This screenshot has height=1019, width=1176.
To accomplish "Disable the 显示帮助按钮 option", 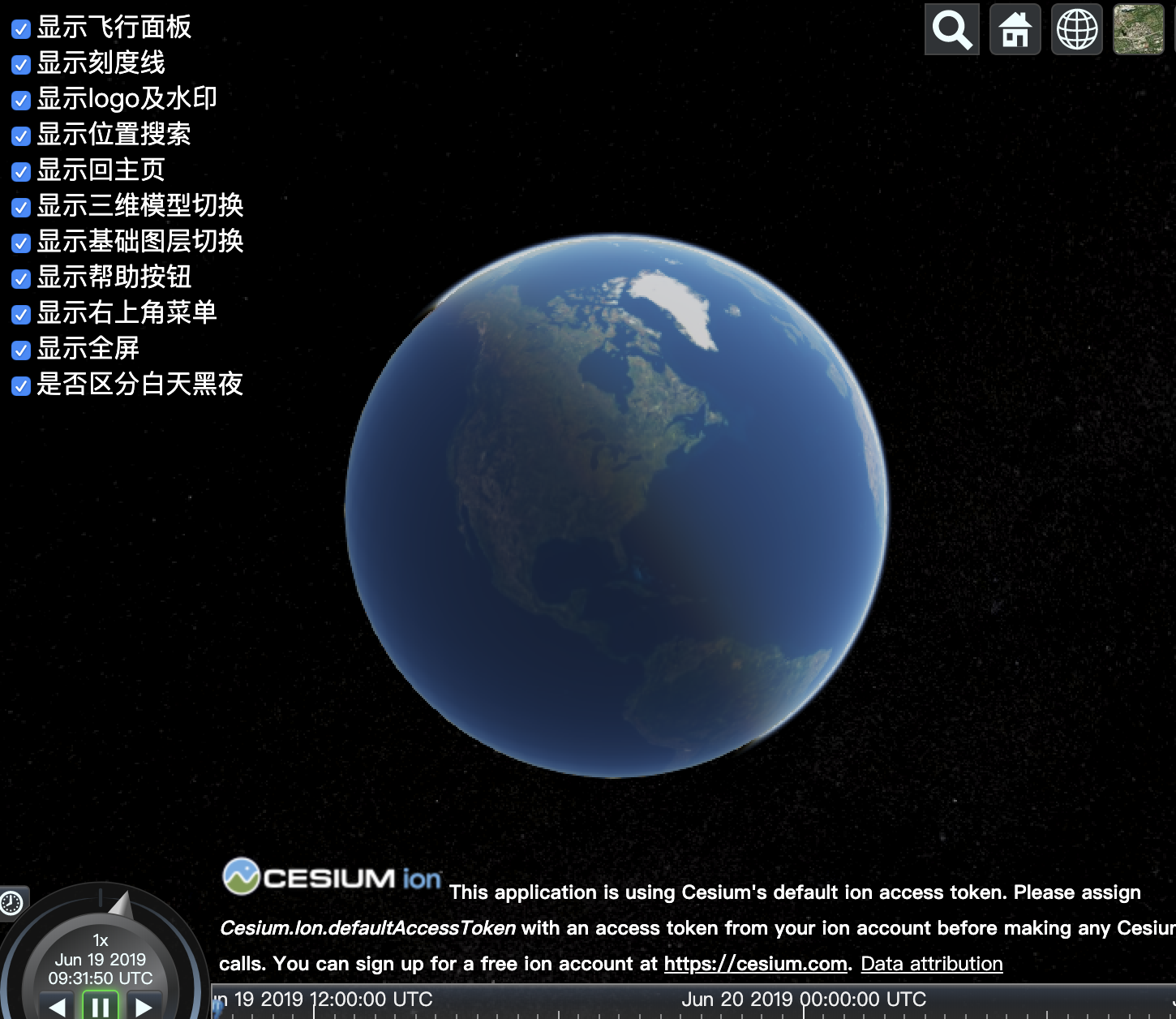I will coord(19,277).
